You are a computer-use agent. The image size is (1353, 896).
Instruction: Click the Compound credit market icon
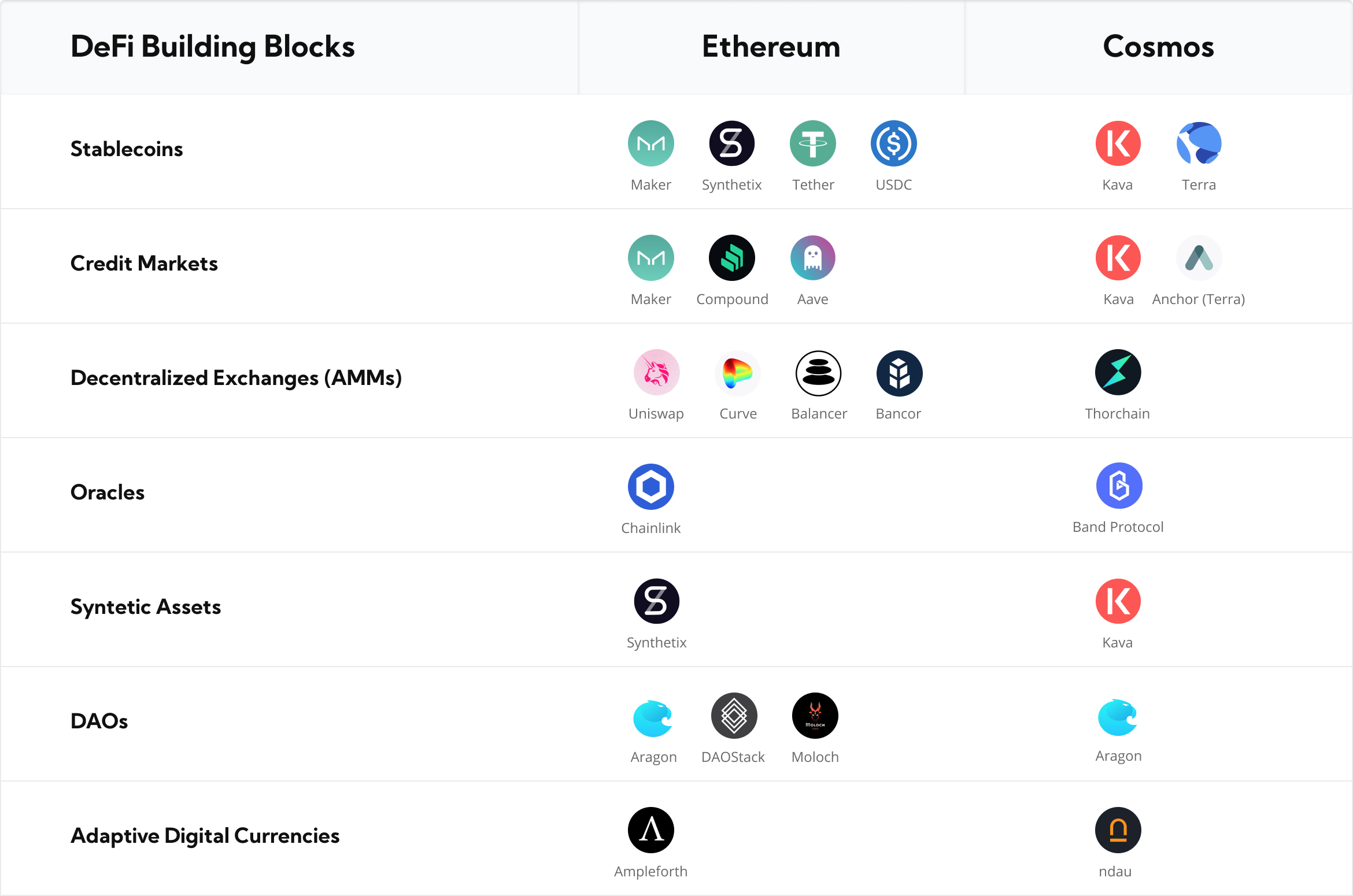click(x=731, y=258)
